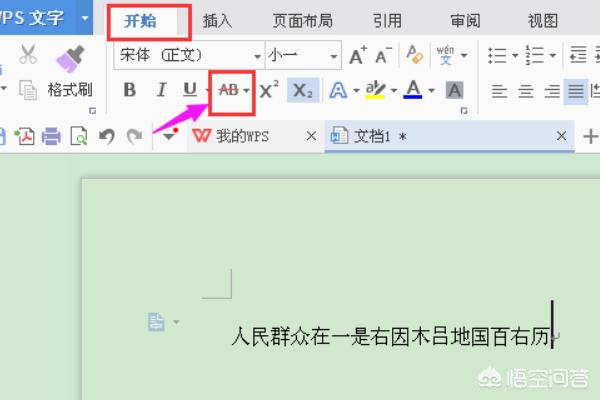Expand phonetic guide dropdown arrow
The height and width of the screenshot is (400, 600).
464,56
